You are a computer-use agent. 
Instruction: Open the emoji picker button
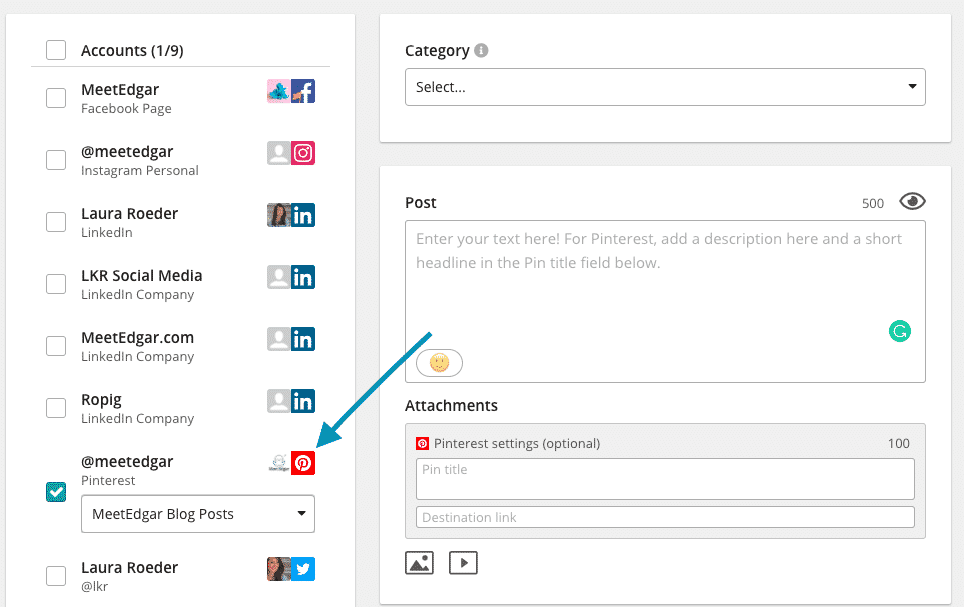click(440, 363)
